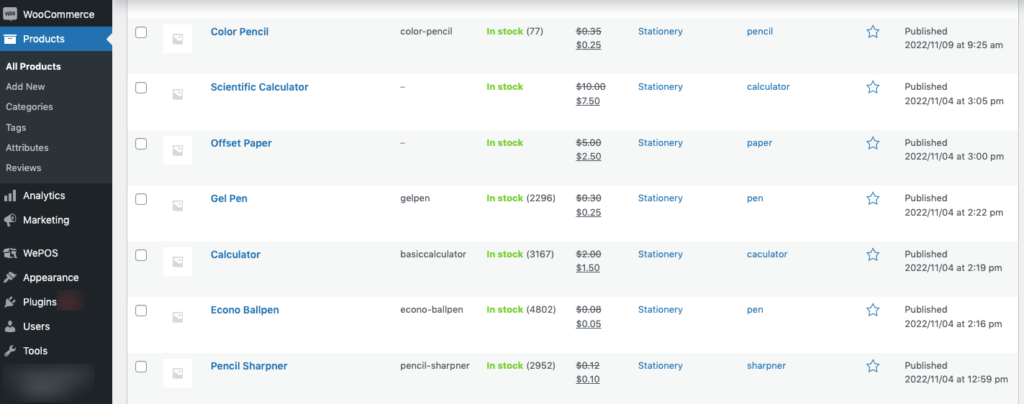Open the Calculator product link
Viewport: 1024px width, 404px height.
click(x=235, y=255)
